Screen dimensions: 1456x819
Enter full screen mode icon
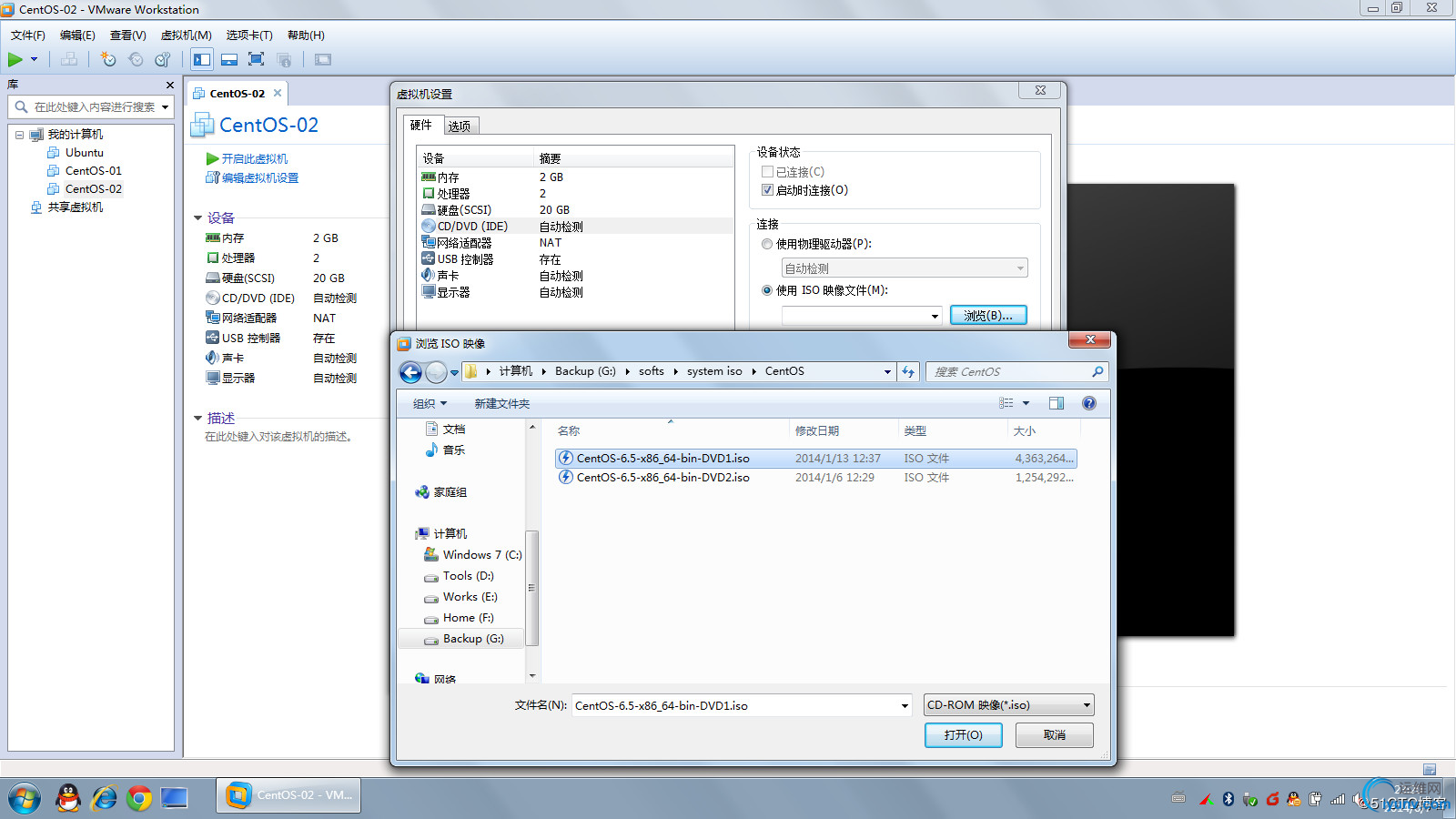(x=257, y=60)
